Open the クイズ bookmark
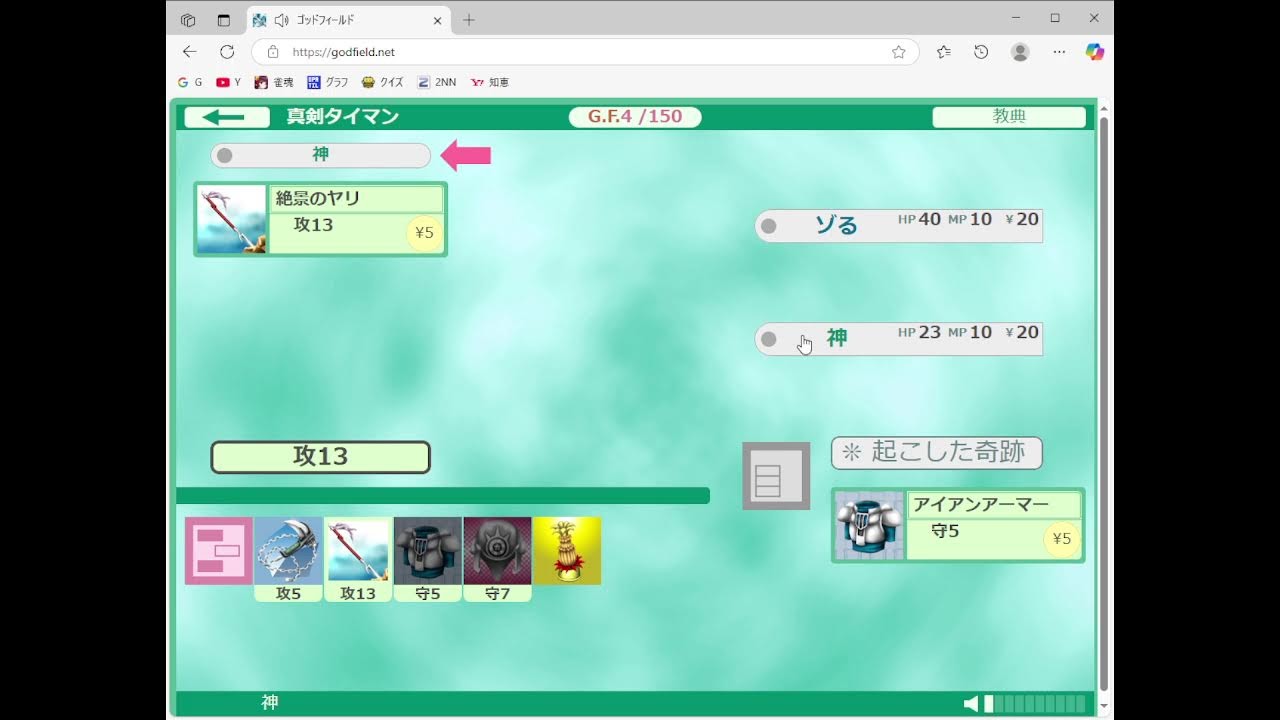This screenshot has width=1280, height=720. coord(383,82)
